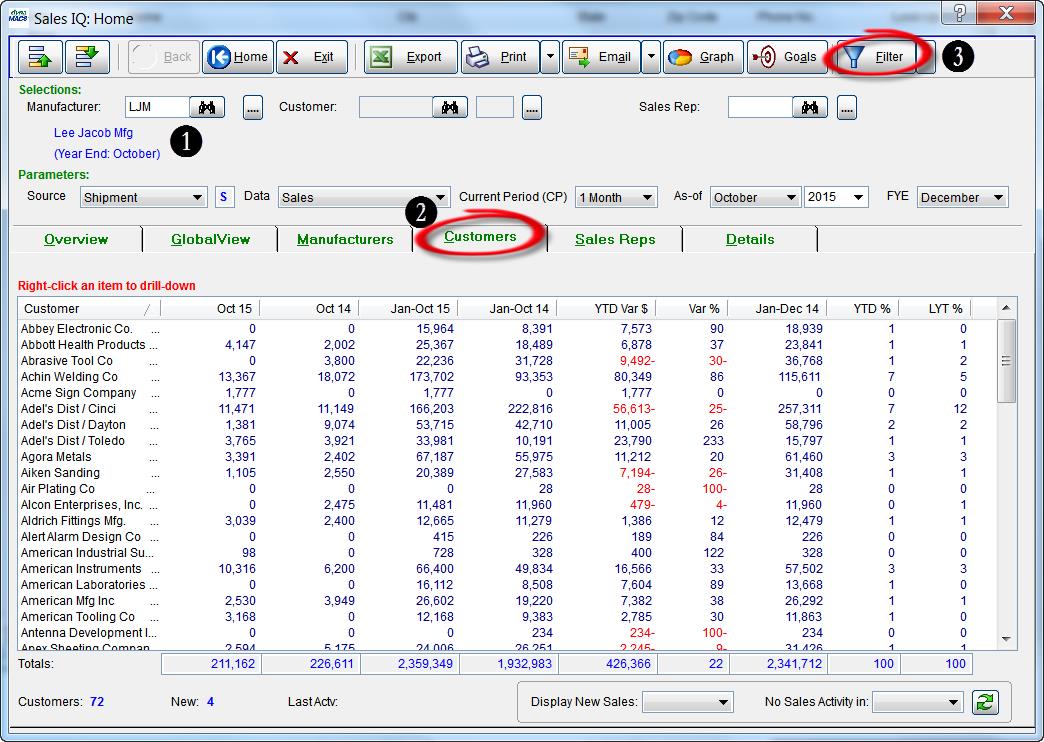Click the Customer ellipsis button

pyautogui.click(x=531, y=107)
